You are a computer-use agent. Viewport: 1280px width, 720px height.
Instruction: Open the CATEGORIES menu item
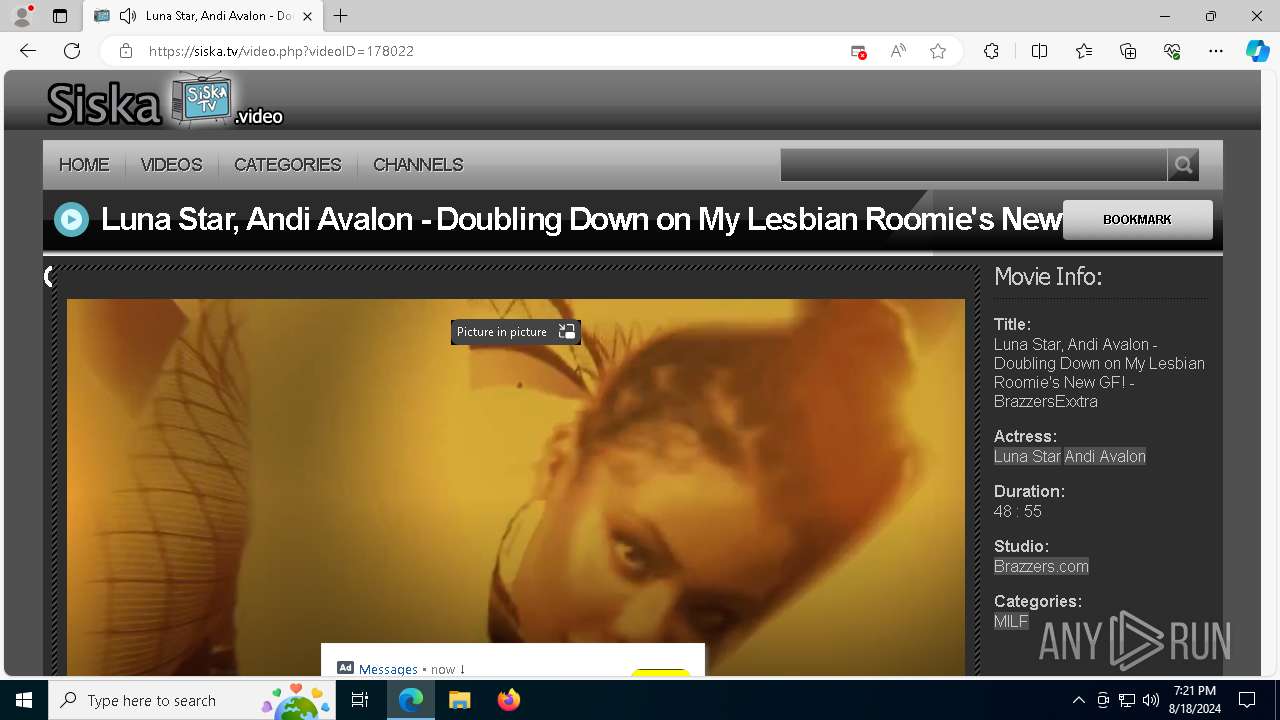coord(288,165)
